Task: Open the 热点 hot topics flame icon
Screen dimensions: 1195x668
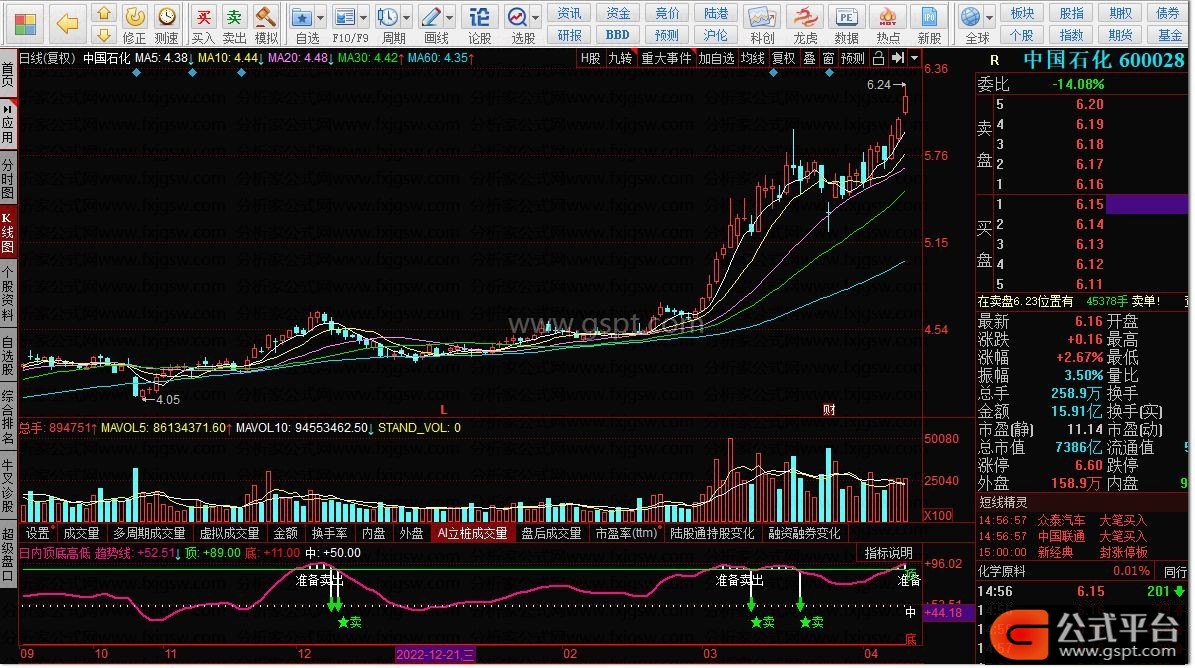Action: (x=887, y=24)
